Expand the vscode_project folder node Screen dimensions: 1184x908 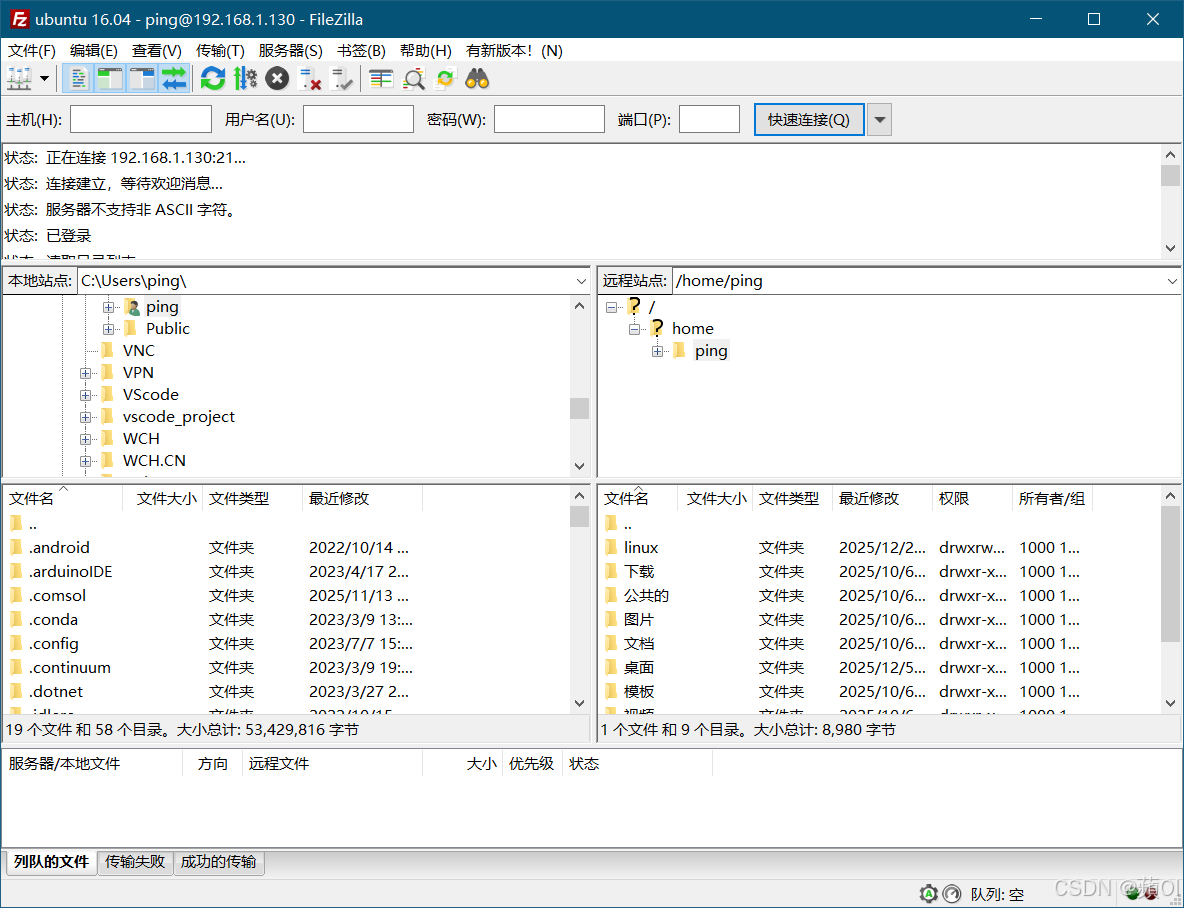(x=85, y=417)
